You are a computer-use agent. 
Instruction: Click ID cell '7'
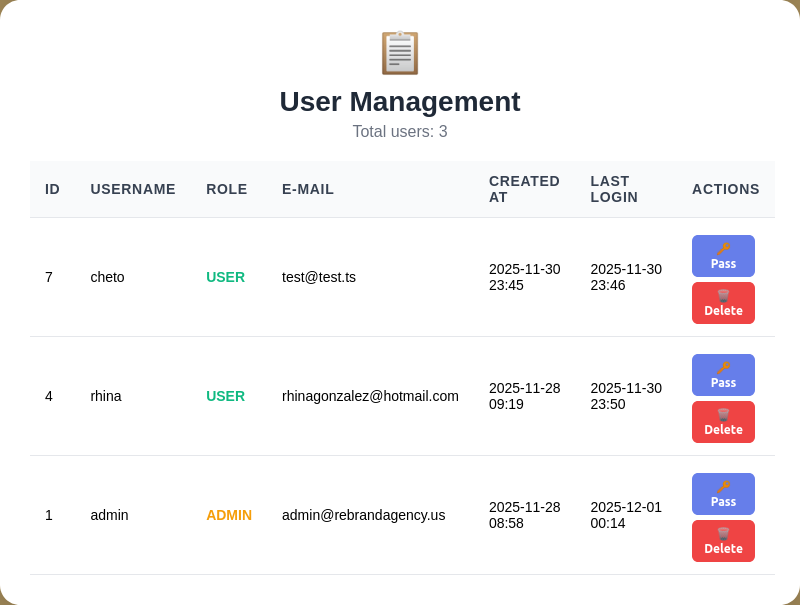coord(49,277)
